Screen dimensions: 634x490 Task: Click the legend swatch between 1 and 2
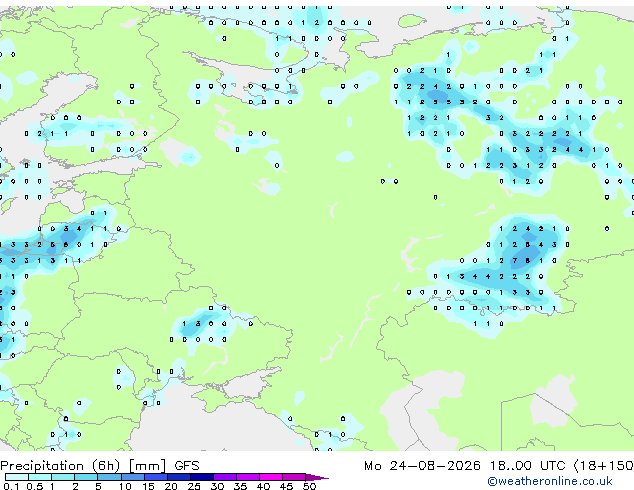click(x=63, y=477)
